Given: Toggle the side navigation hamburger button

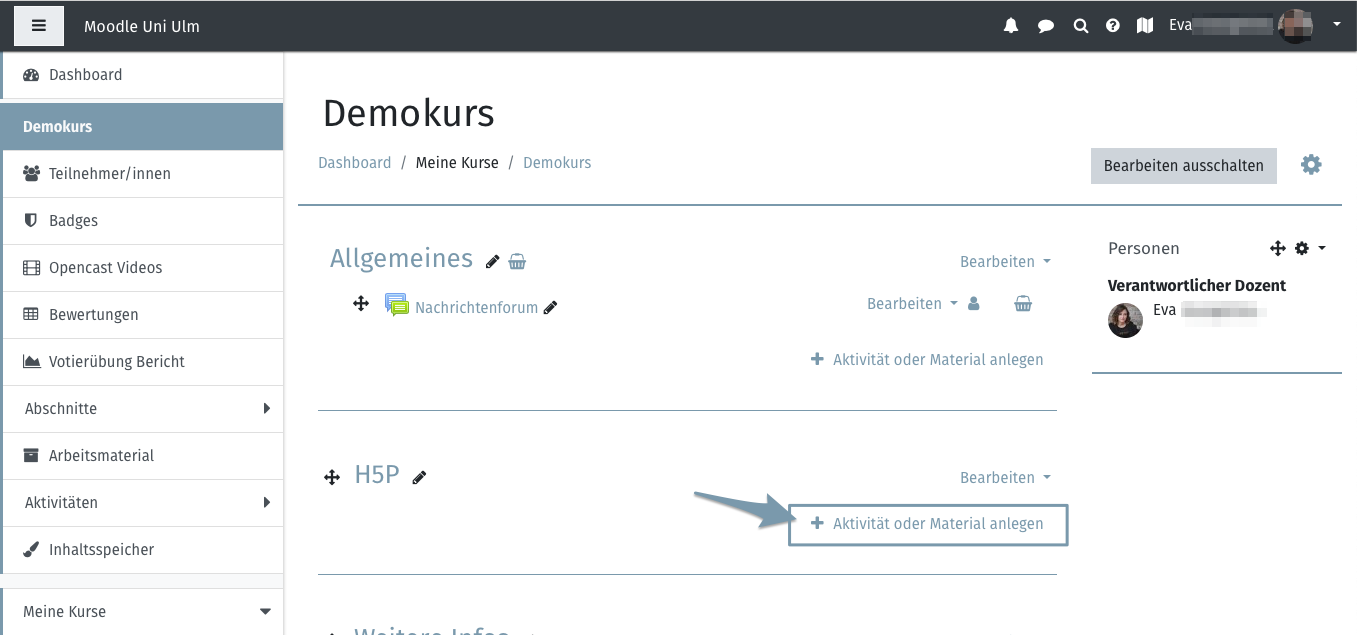Looking at the screenshot, I should (x=39, y=26).
